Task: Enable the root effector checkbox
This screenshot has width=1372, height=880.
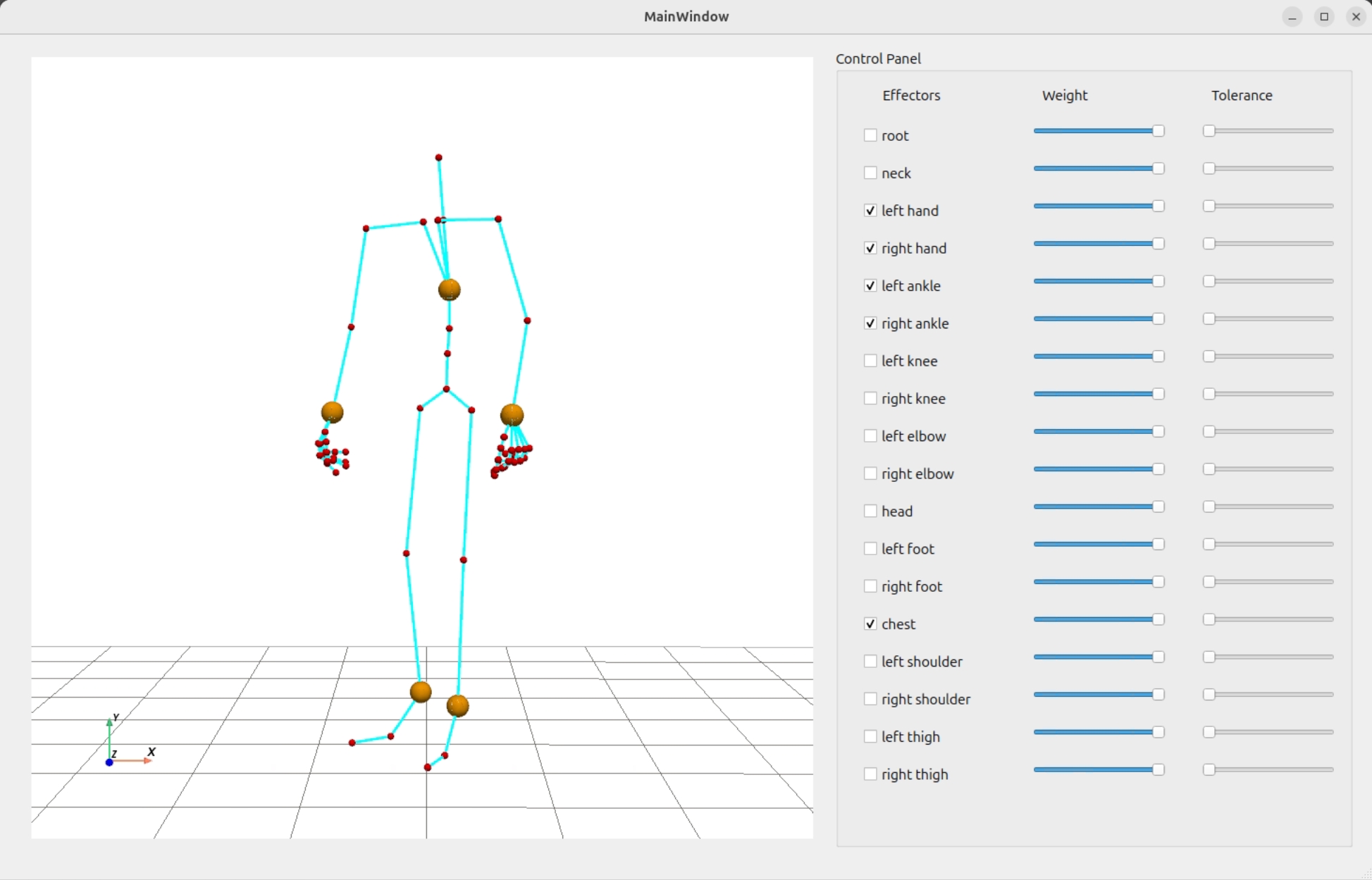Action: (870, 135)
